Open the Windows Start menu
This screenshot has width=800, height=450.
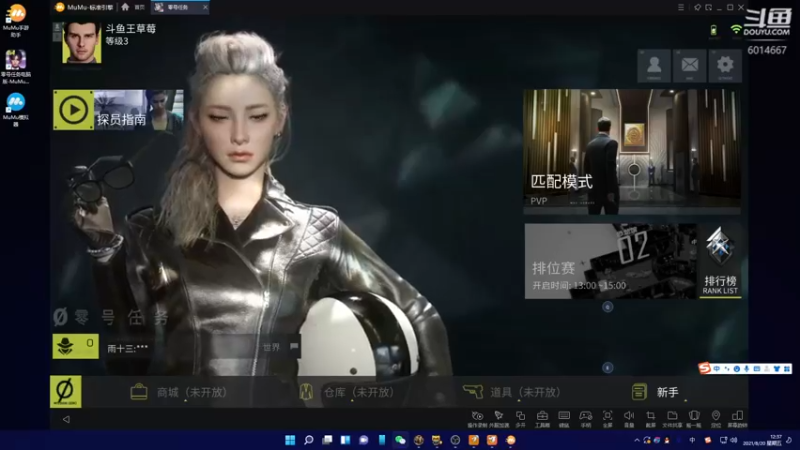point(290,440)
